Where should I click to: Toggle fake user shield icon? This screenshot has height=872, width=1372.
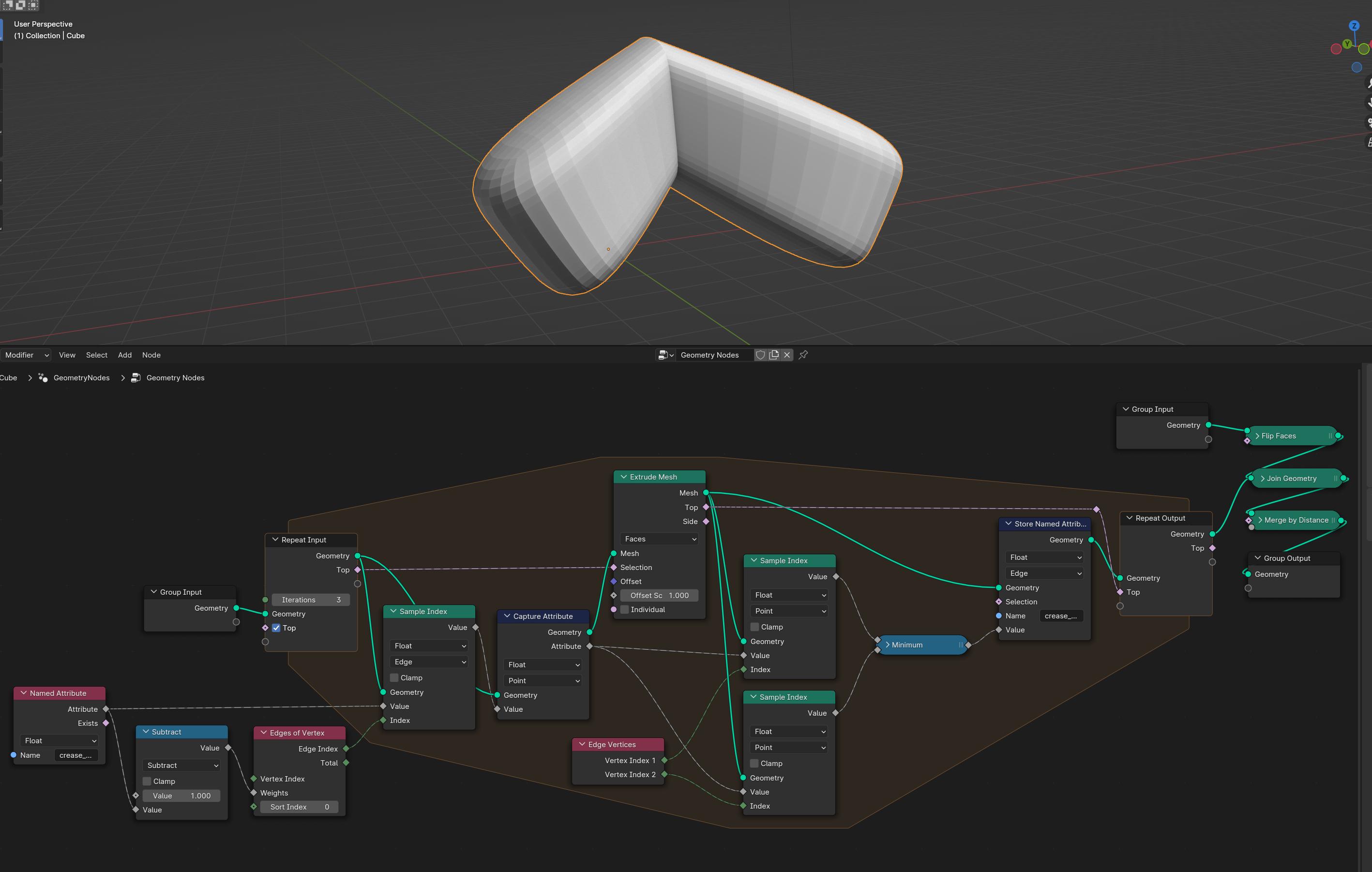[760, 355]
